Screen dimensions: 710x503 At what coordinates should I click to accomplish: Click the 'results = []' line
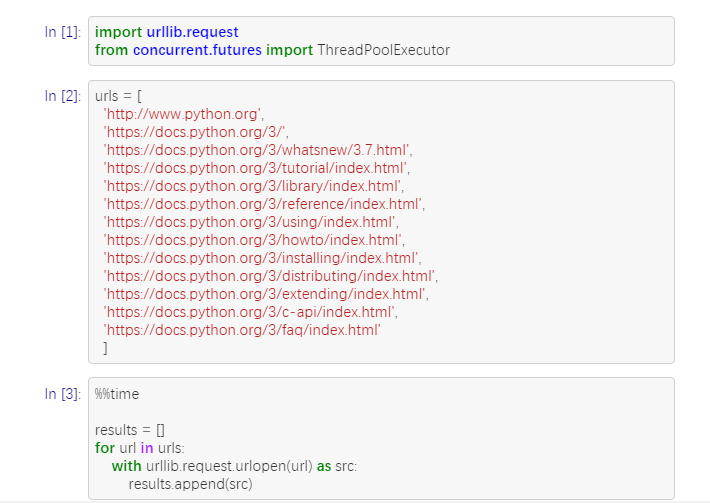point(130,430)
